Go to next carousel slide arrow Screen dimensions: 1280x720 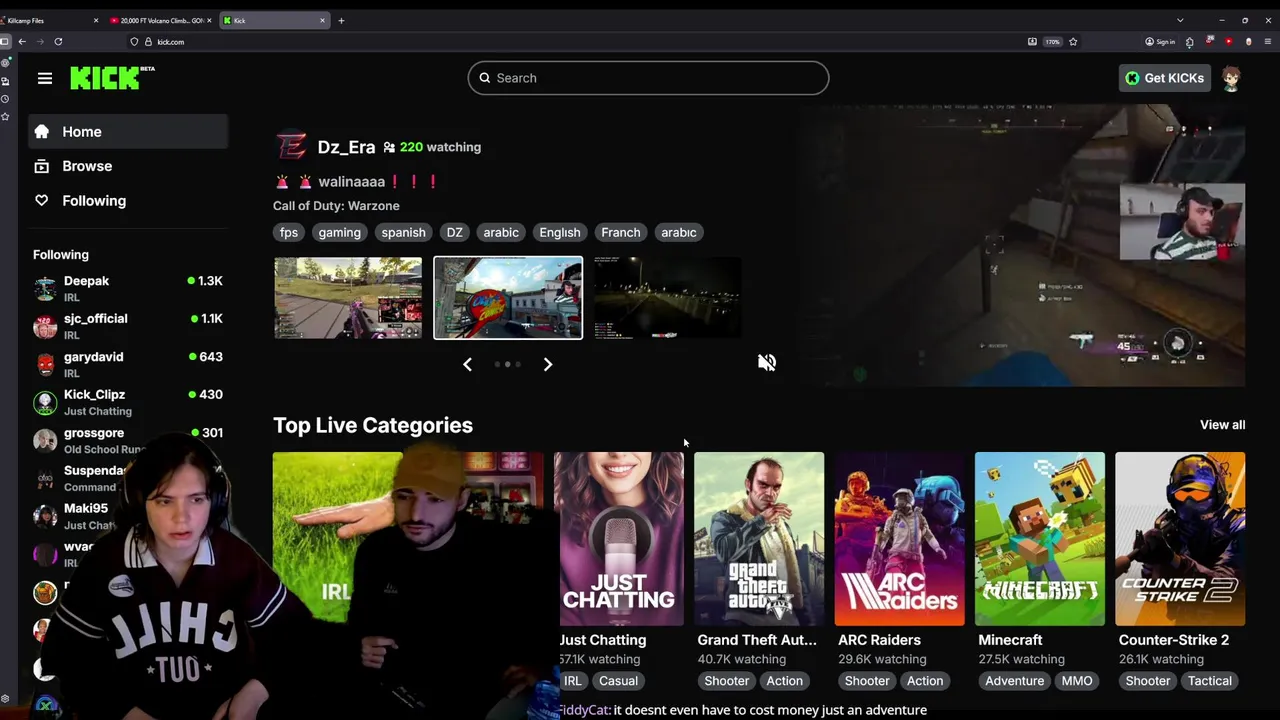tap(548, 364)
